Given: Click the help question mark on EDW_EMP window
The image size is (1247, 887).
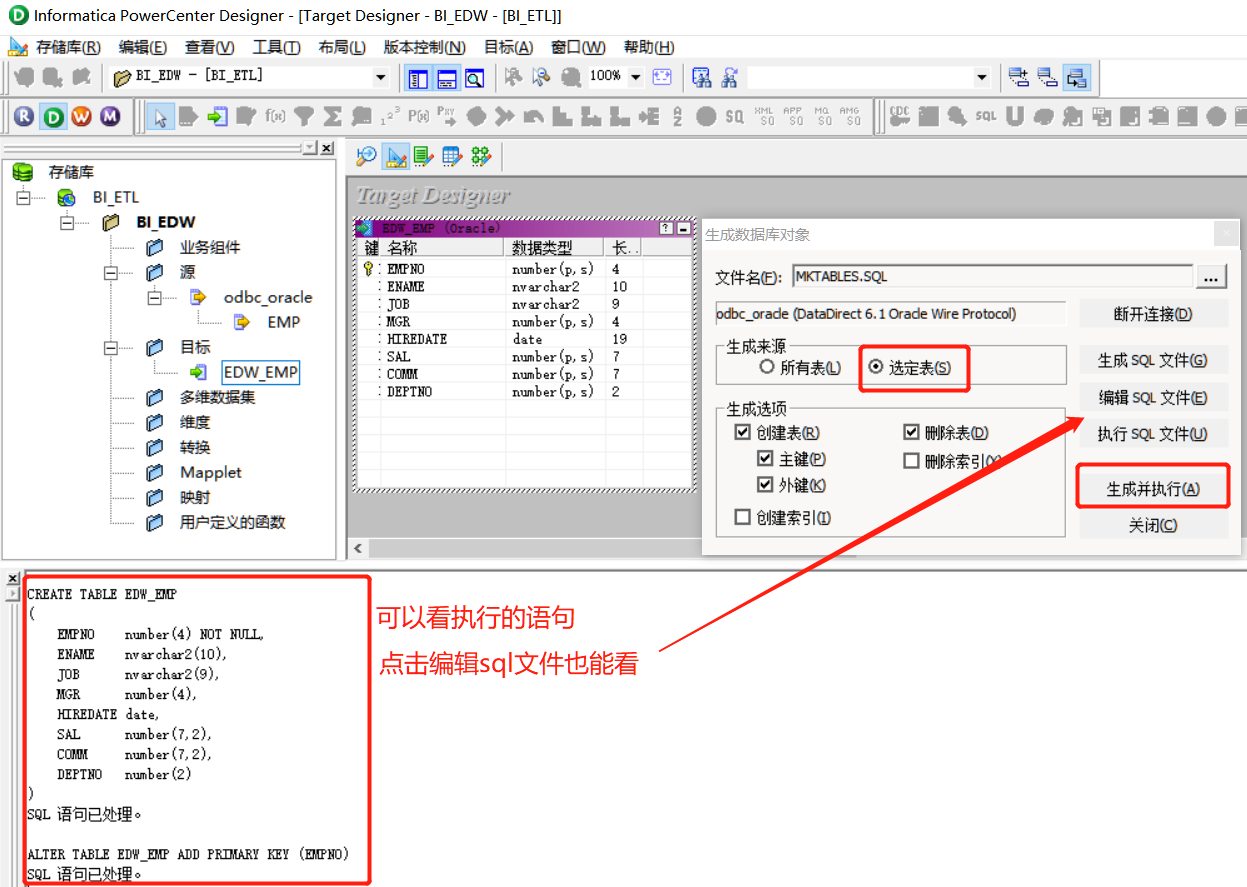Looking at the screenshot, I should 668,228.
